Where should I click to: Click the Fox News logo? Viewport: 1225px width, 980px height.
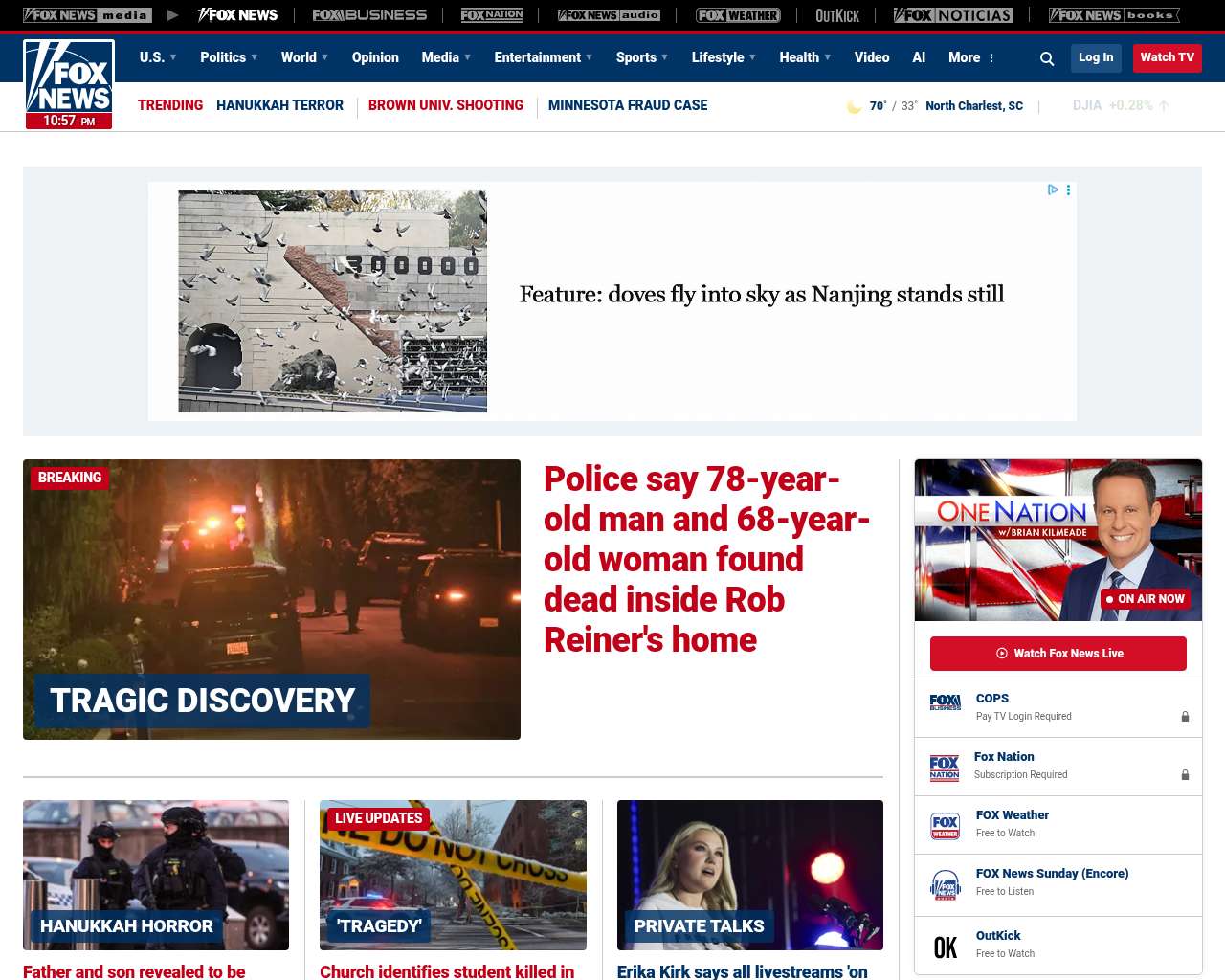(x=69, y=84)
